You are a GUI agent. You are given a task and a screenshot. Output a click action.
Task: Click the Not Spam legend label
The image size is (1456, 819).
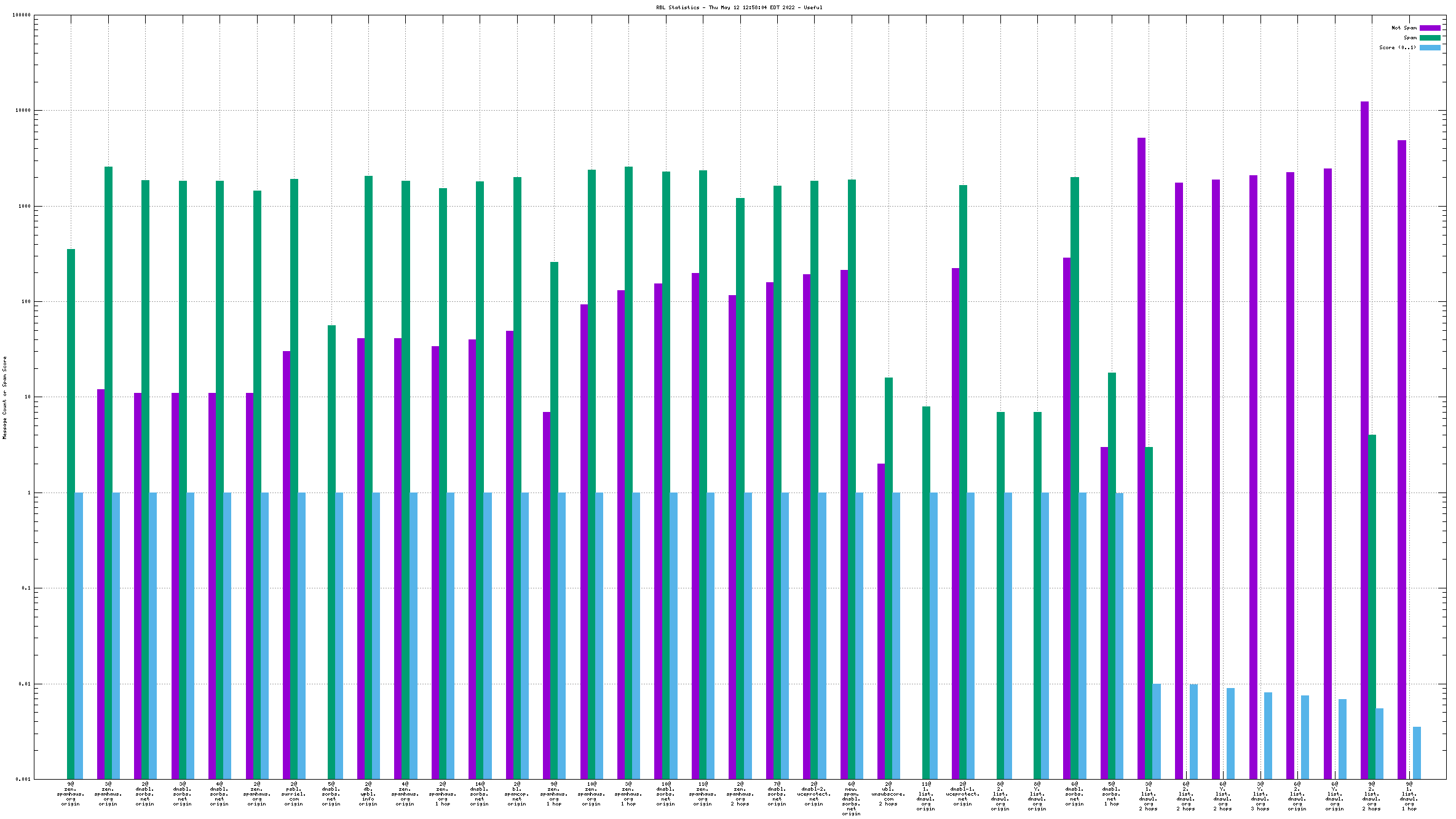(1404, 28)
